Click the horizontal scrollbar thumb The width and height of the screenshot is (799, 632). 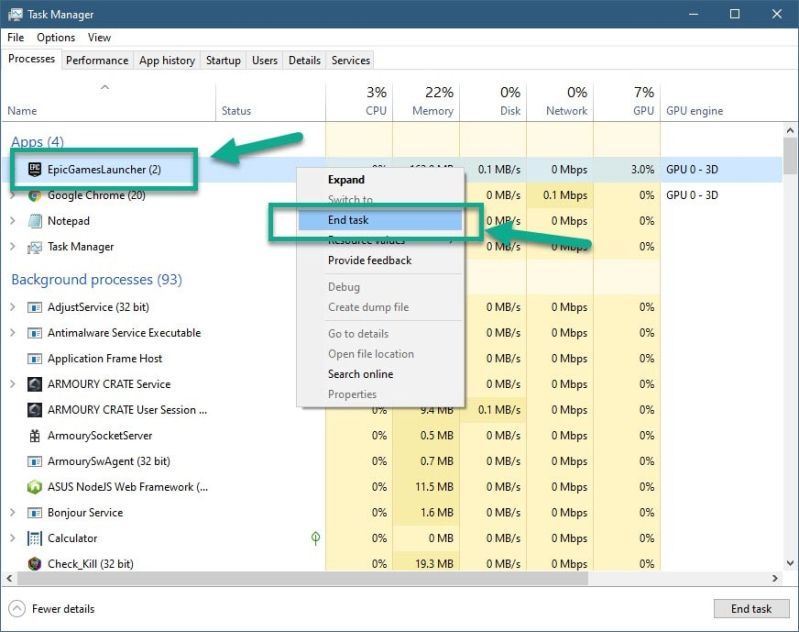(302, 578)
